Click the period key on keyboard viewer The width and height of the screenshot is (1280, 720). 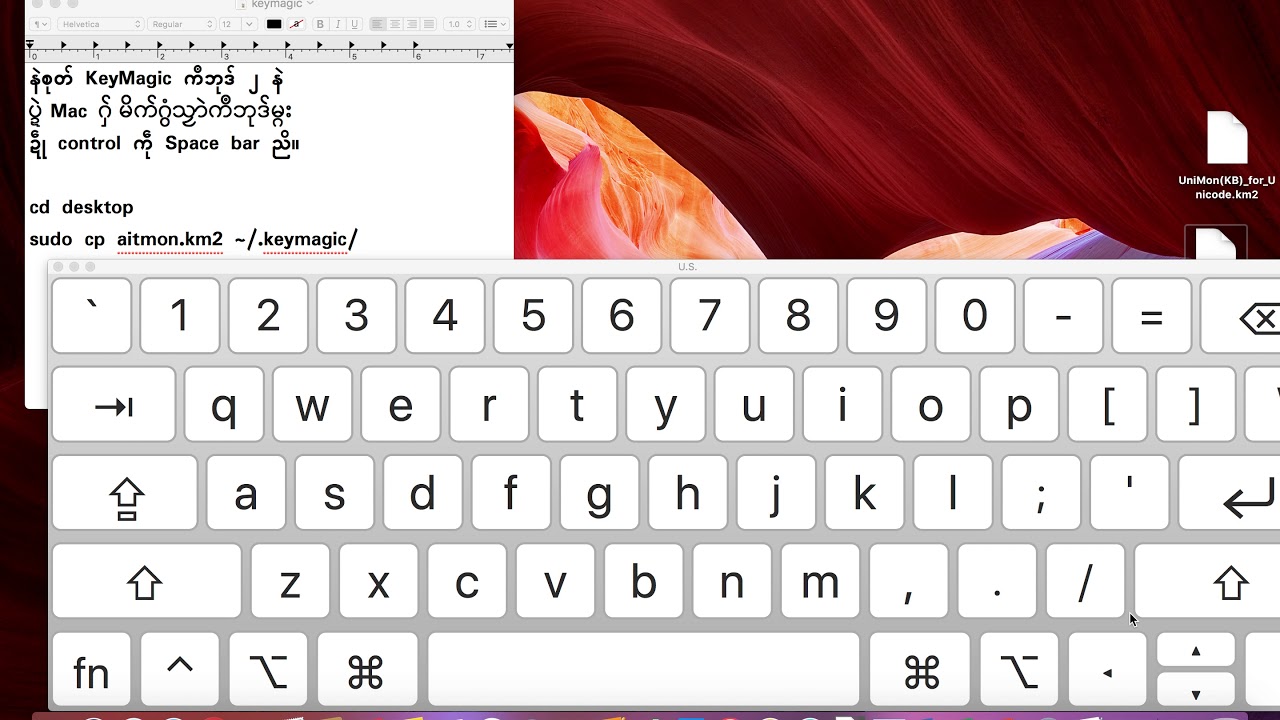[997, 581]
